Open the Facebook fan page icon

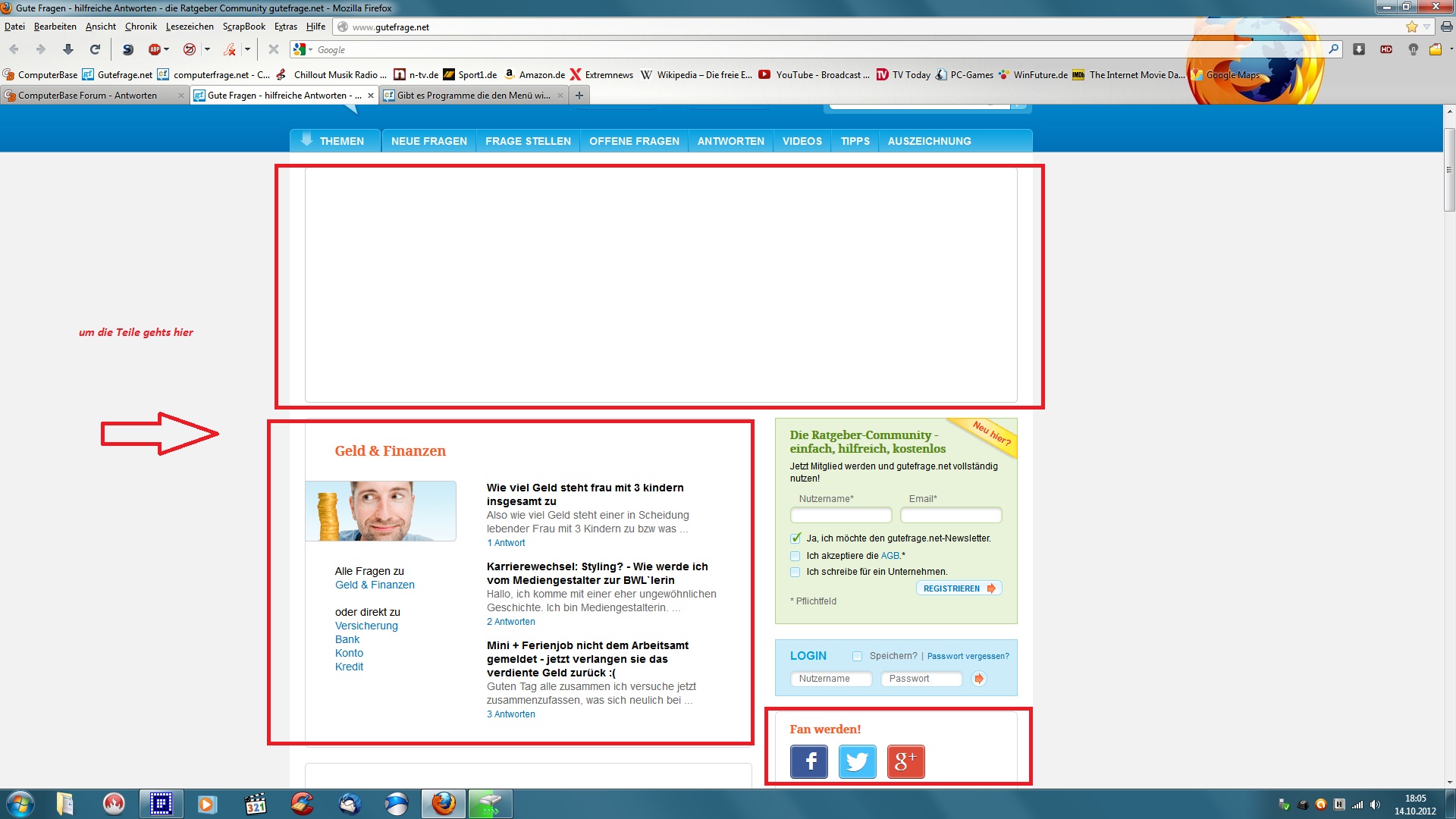(x=808, y=761)
